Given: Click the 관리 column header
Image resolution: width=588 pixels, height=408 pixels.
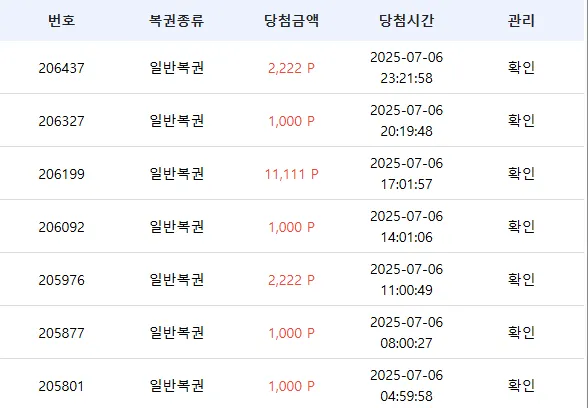Looking at the screenshot, I should pos(521,20).
